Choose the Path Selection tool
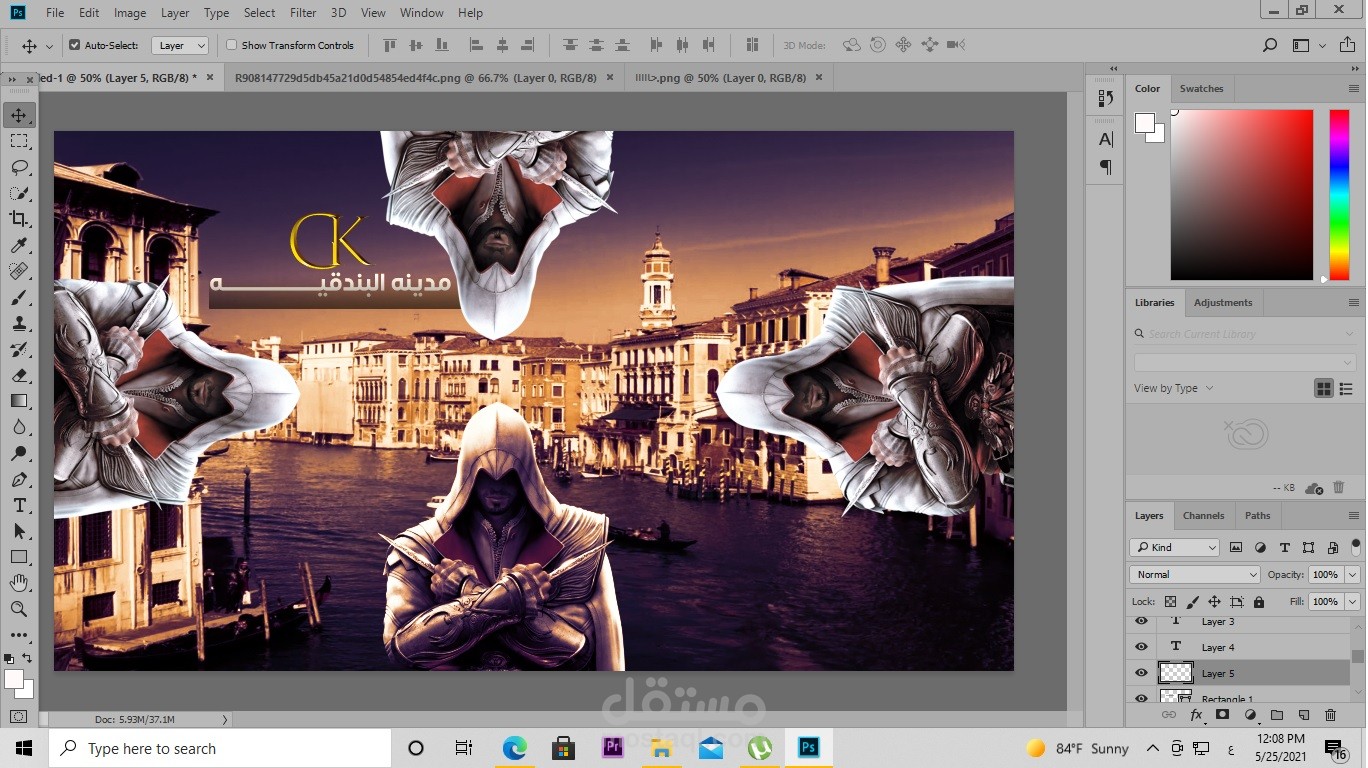The image size is (1368, 768). 19,531
